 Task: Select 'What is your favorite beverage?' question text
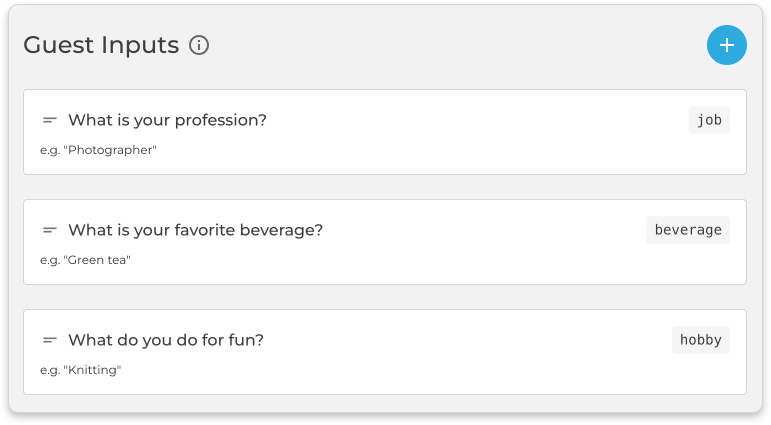click(195, 230)
